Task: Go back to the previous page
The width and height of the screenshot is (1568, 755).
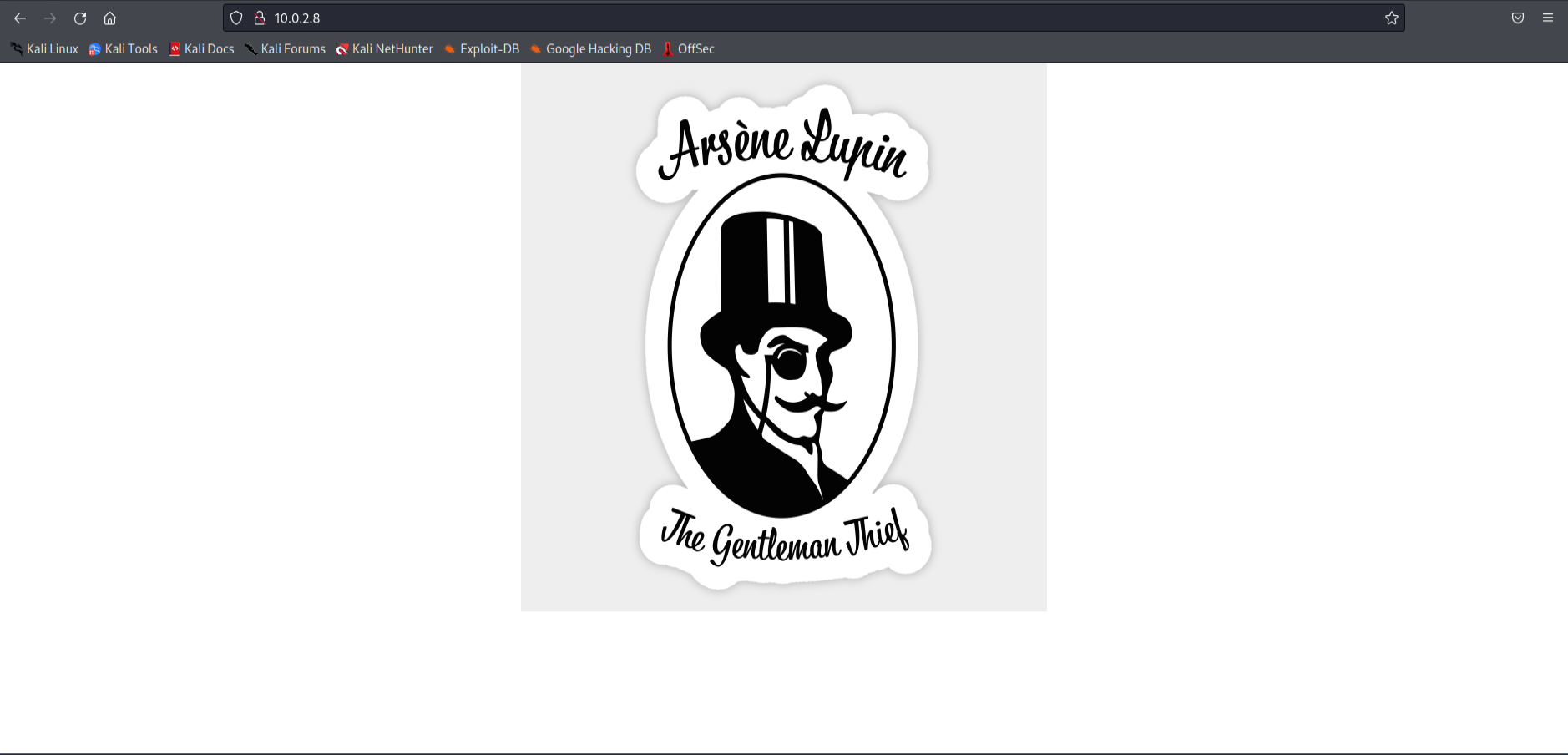Action: [x=20, y=18]
